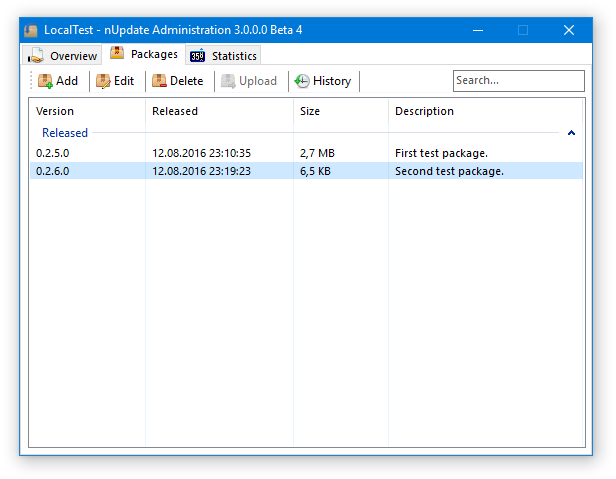616x479 pixels.
Task: Click the Delete button label
Action: [x=186, y=81]
